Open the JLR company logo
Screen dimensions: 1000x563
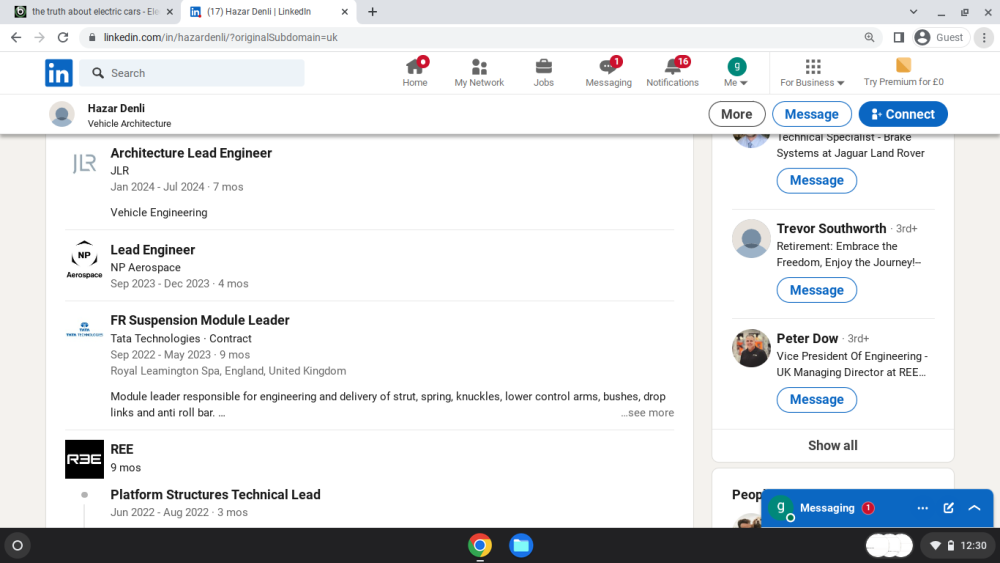[x=84, y=164]
